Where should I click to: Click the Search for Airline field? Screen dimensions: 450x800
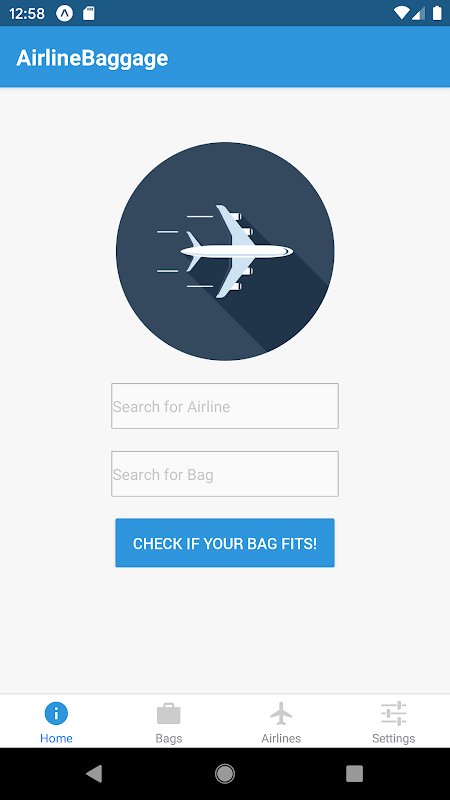(225, 406)
